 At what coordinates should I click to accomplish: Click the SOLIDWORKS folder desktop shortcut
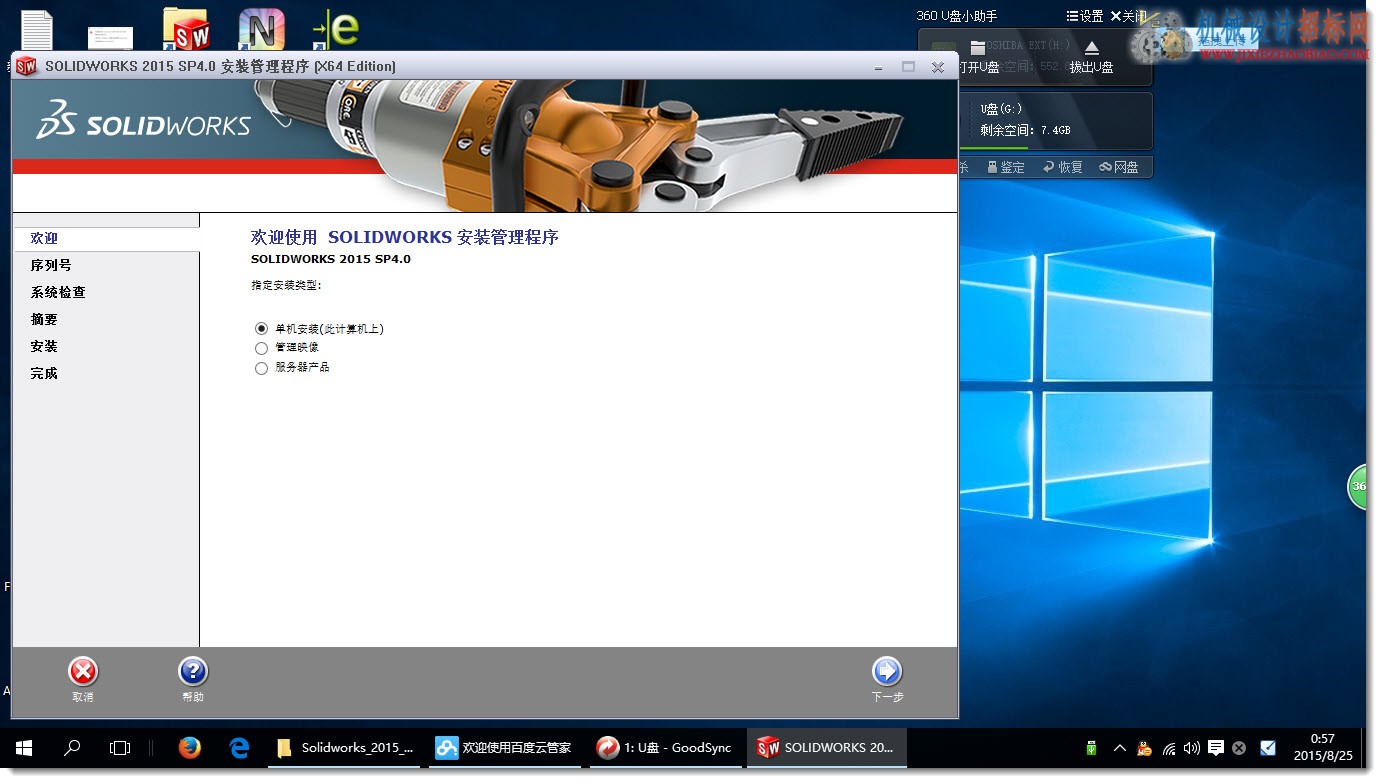click(186, 29)
